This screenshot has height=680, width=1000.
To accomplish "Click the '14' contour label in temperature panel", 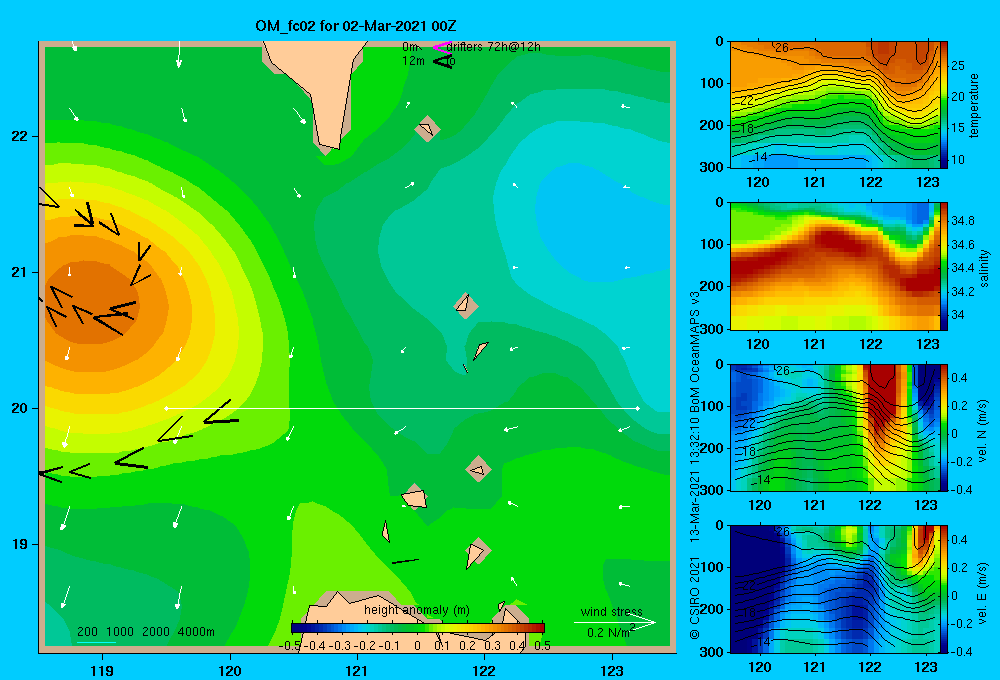I will [760, 157].
